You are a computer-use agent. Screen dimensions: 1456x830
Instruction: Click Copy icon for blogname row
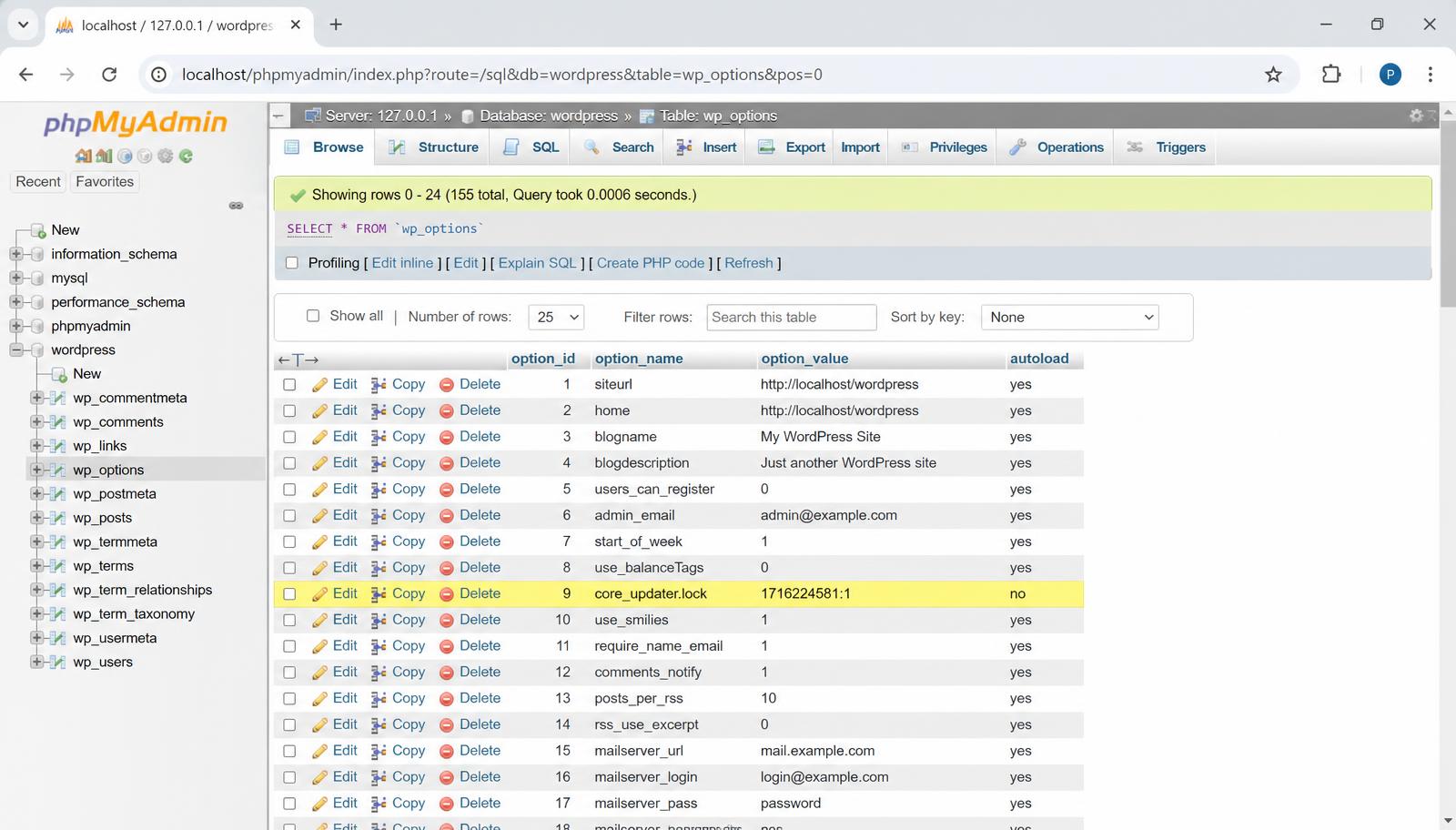coord(379,438)
